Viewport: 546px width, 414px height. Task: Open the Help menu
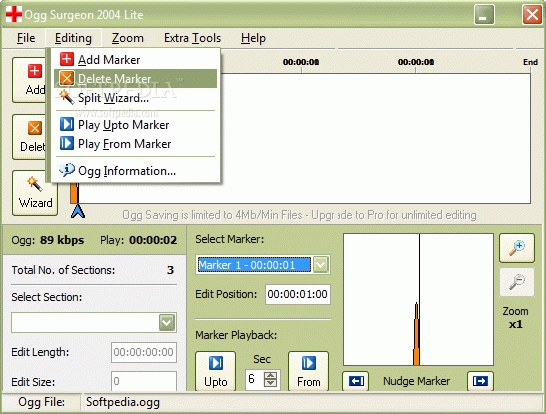[253, 38]
